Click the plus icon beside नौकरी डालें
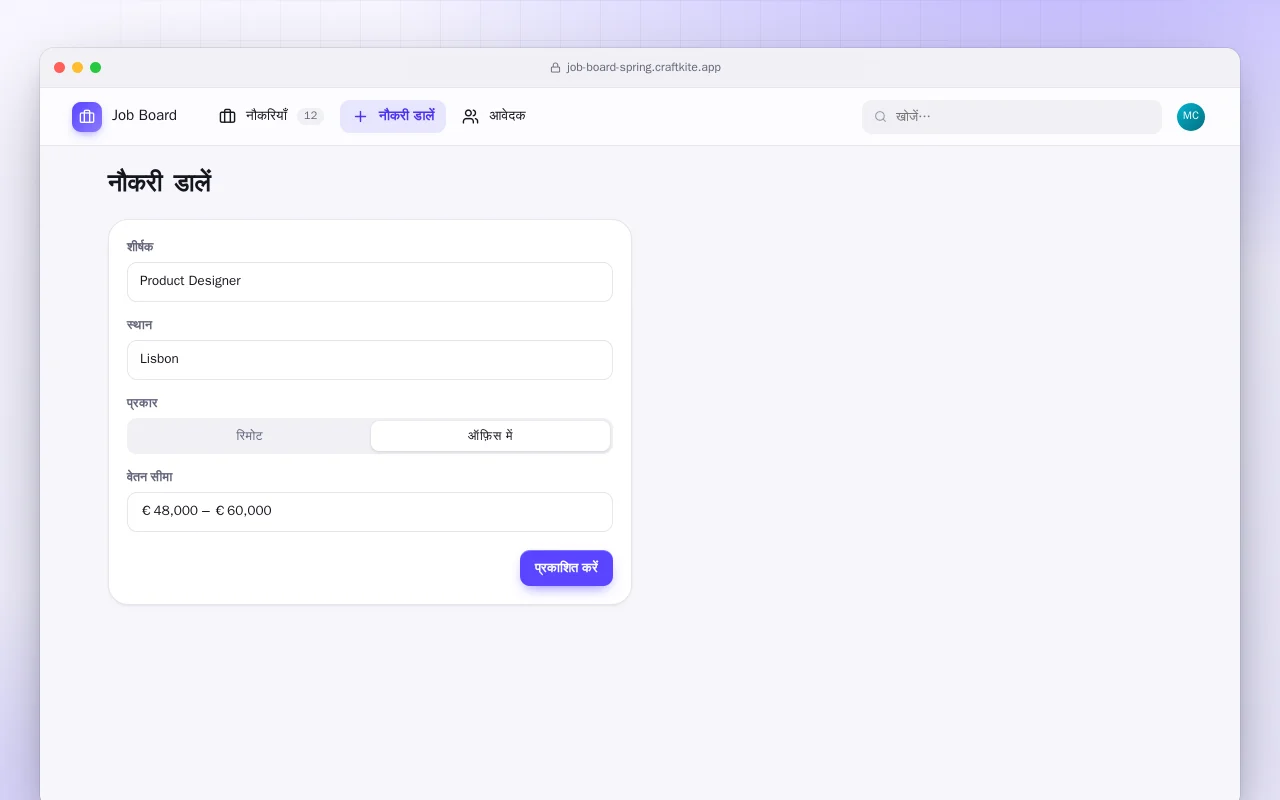 [360, 116]
